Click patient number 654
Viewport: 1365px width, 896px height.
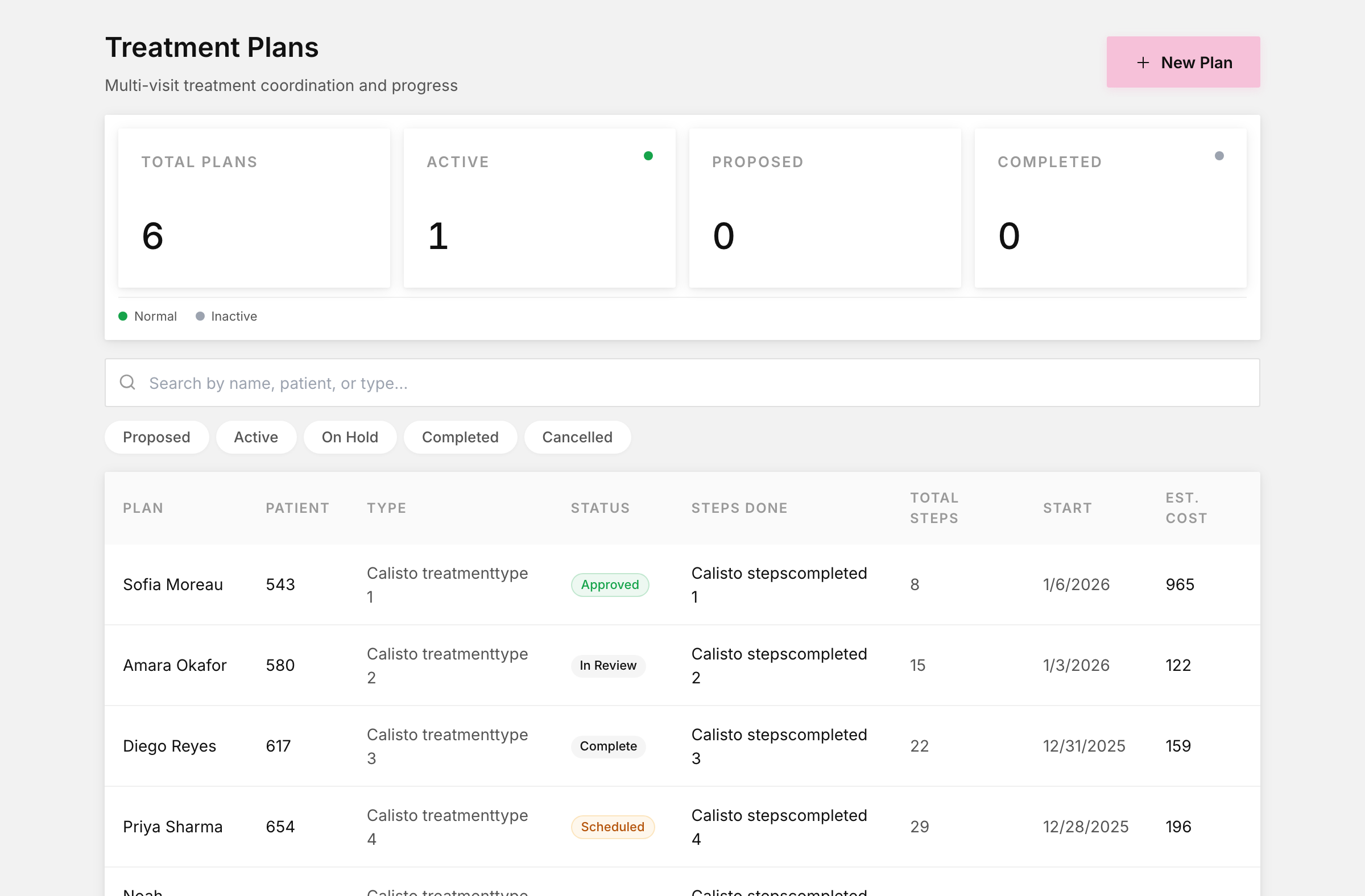pyautogui.click(x=280, y=827)
